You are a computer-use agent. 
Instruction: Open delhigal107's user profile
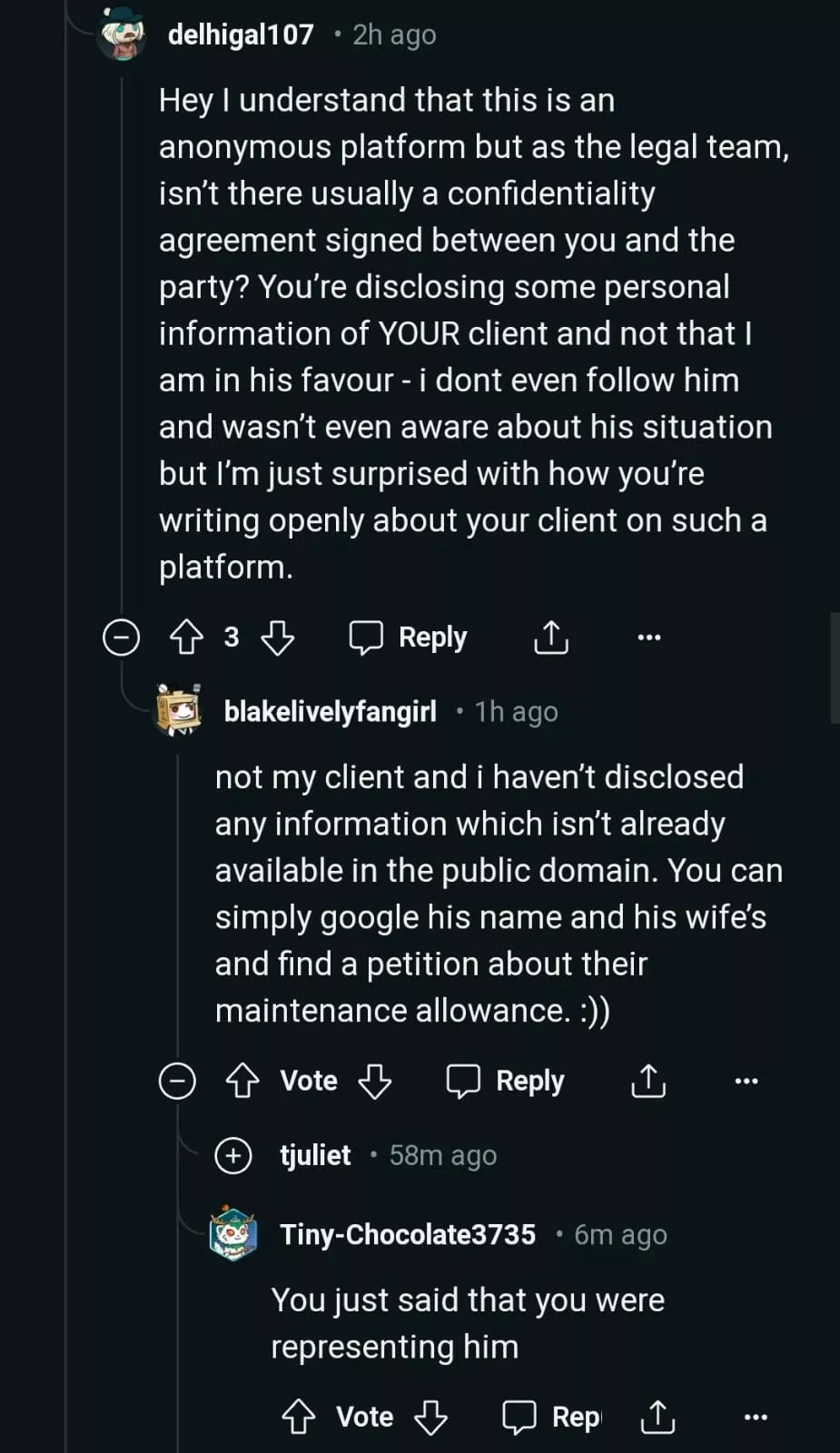point(241,35)
